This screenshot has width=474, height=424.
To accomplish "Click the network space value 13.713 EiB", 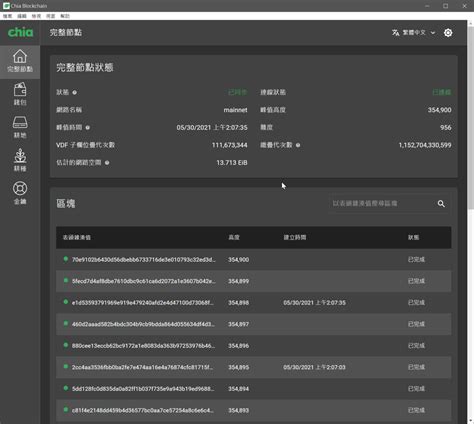I will coord(232,163).
